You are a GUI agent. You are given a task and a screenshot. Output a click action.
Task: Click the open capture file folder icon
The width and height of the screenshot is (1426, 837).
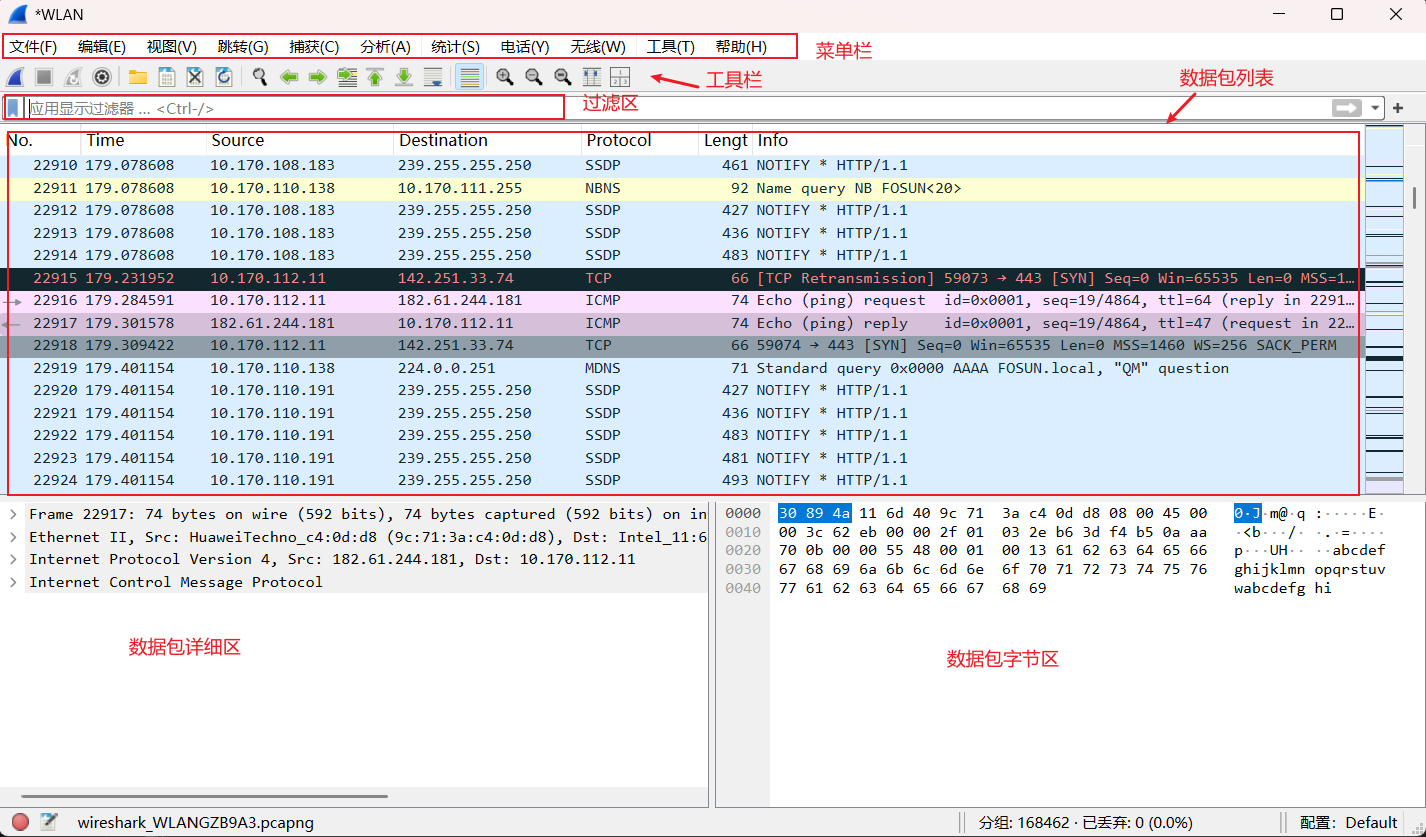(x=138, y=77)
